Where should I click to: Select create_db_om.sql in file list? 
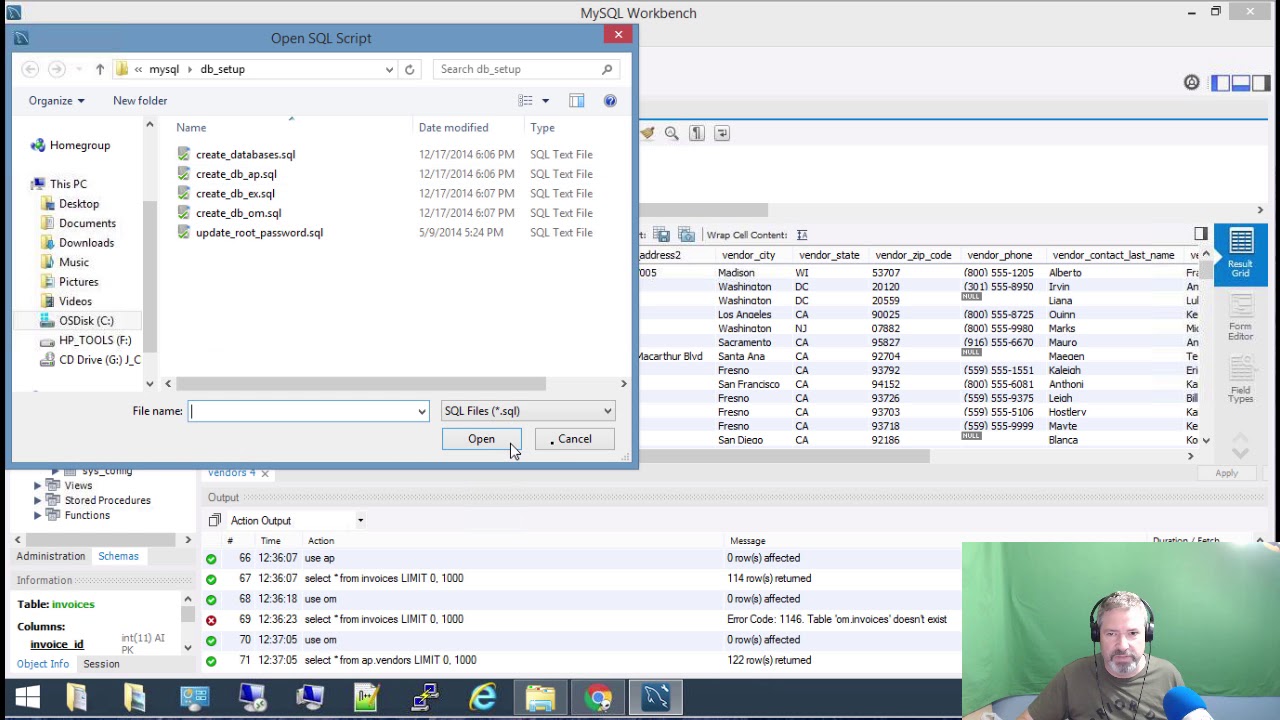pyautogui.click(x=238, y=213)
